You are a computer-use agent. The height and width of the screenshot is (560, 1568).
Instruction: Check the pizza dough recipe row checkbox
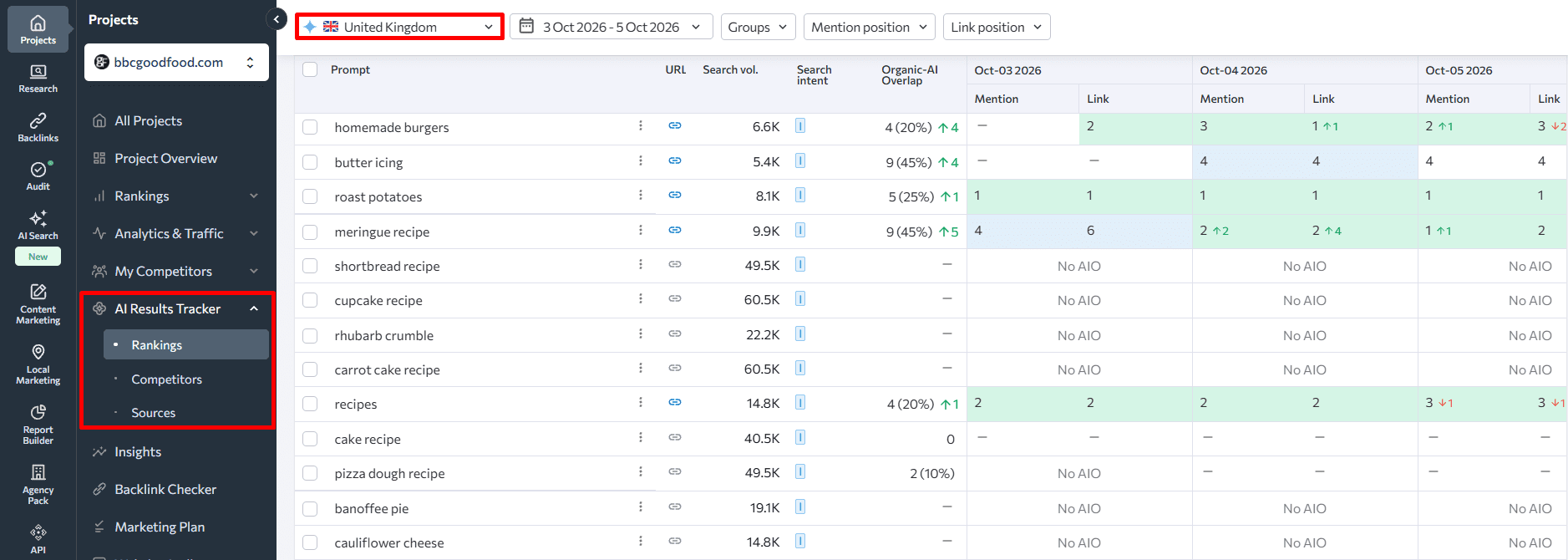coord(310,473)
